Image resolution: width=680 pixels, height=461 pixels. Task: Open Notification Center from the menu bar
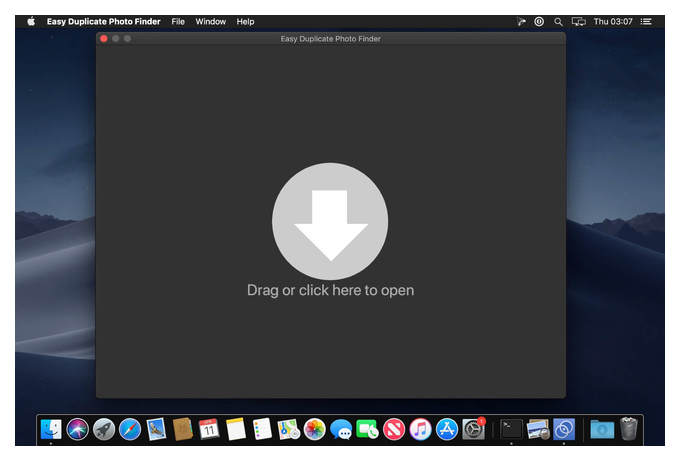click(646, 22)
